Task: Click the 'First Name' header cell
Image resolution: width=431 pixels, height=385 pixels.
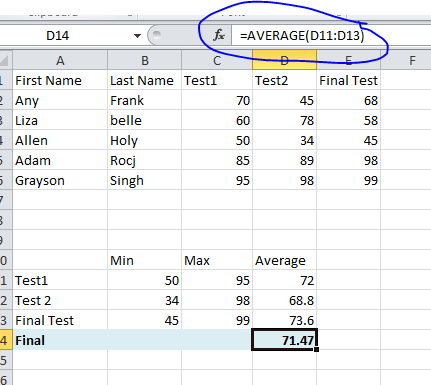Action: [60, 80]
